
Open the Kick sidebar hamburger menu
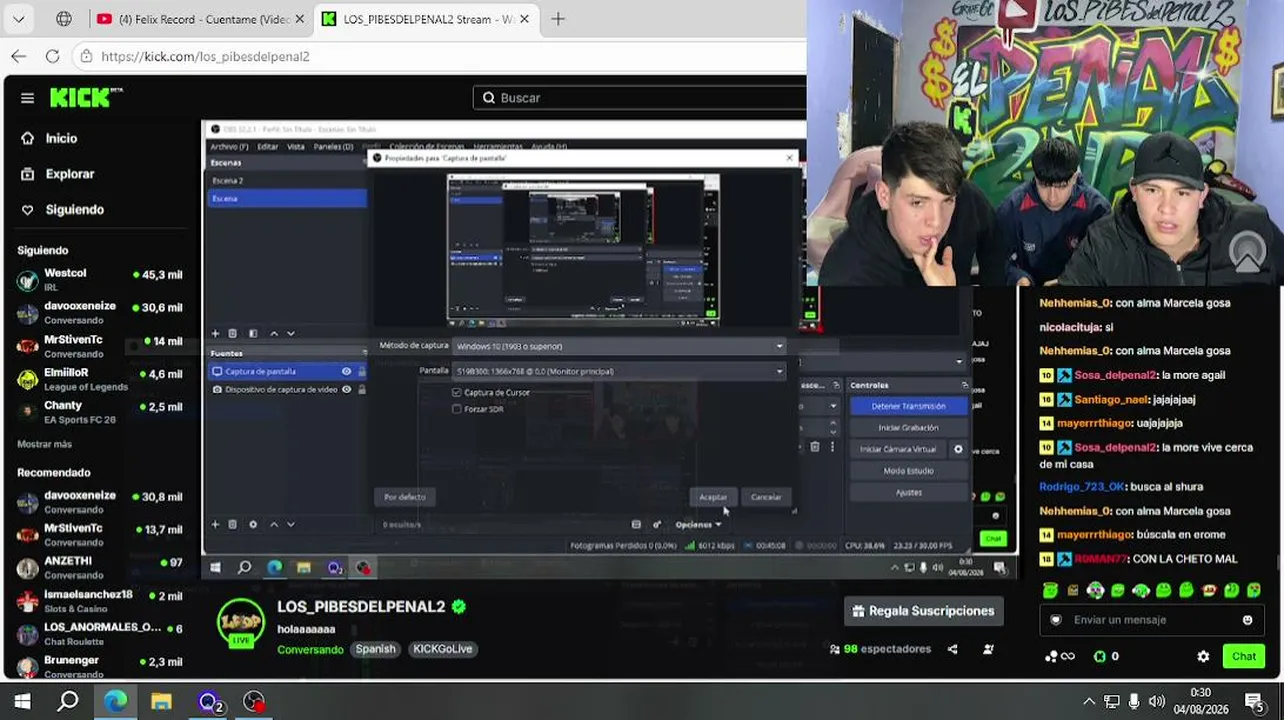[27, 98]
